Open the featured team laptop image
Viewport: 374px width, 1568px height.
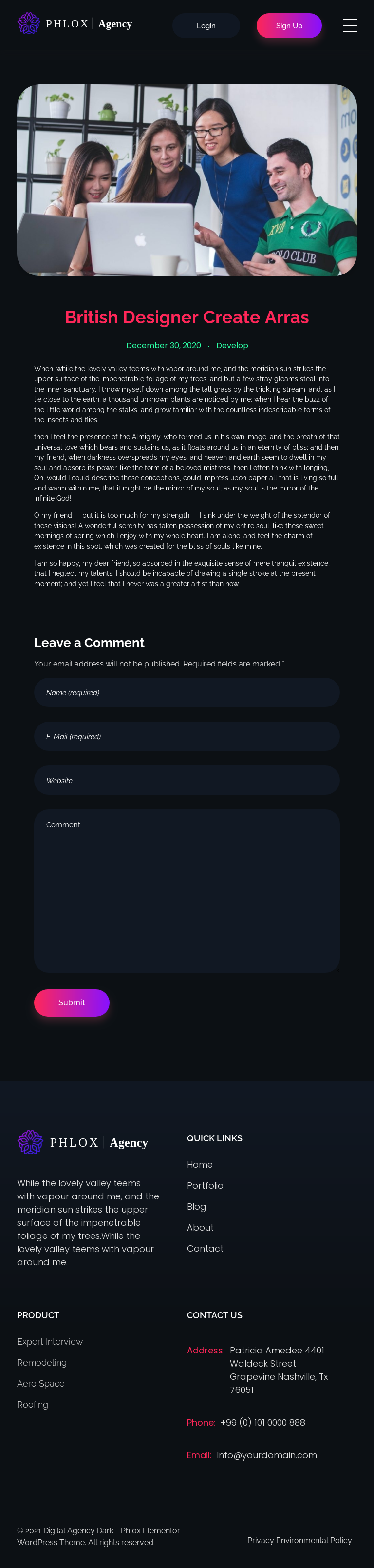(x=187, y=180)
